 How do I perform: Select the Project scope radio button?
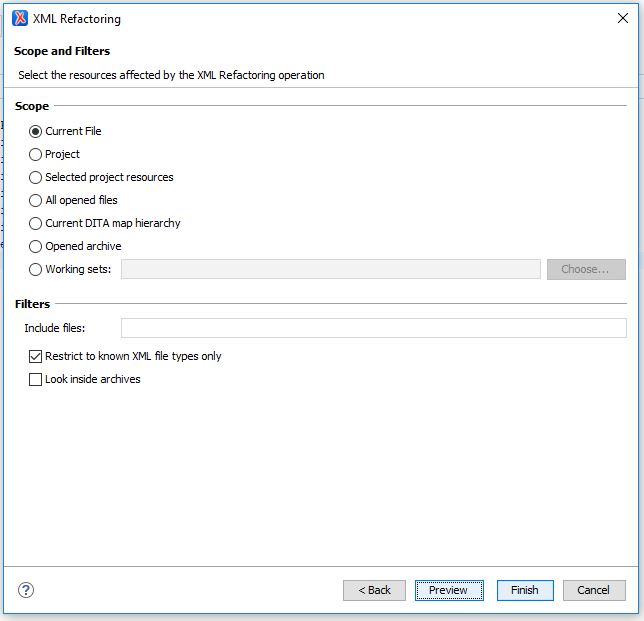[x=35, y=154]
